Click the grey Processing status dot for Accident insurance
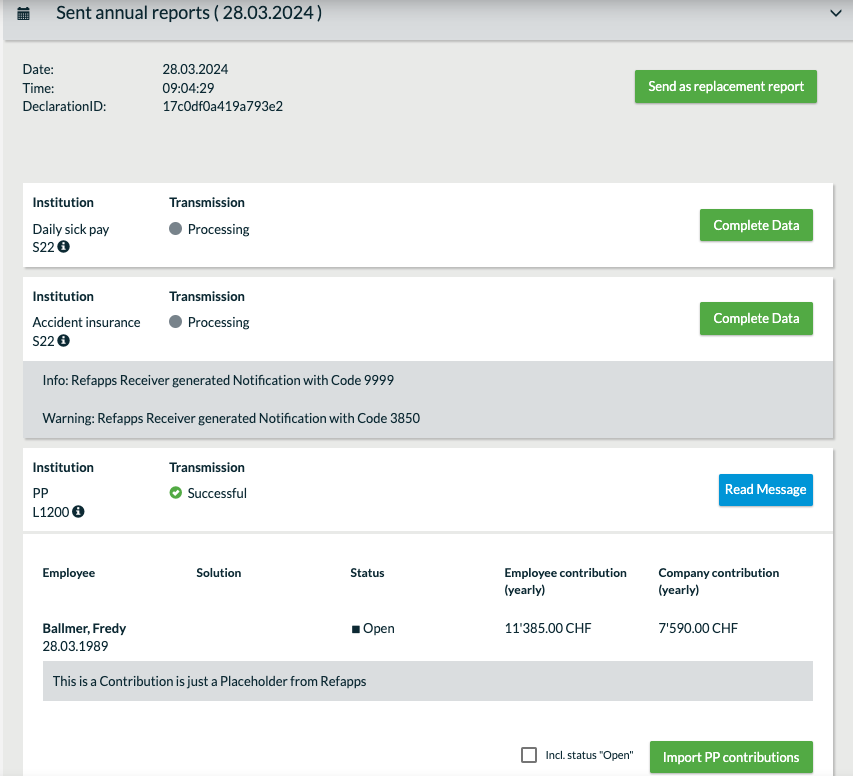This screenshot has height=776, width=853. coord(175,322)
